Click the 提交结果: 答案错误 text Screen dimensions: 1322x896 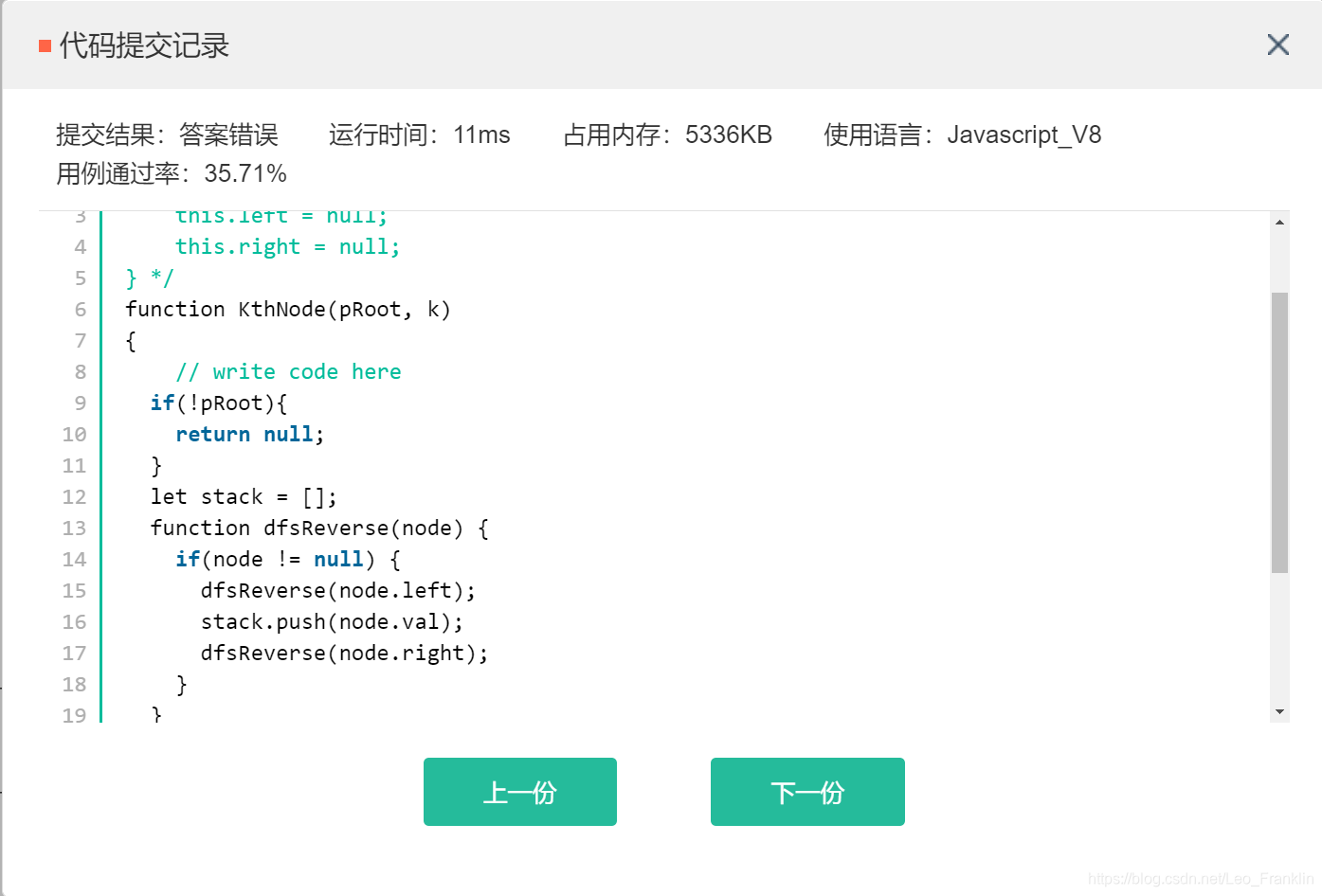coord(167,135)
